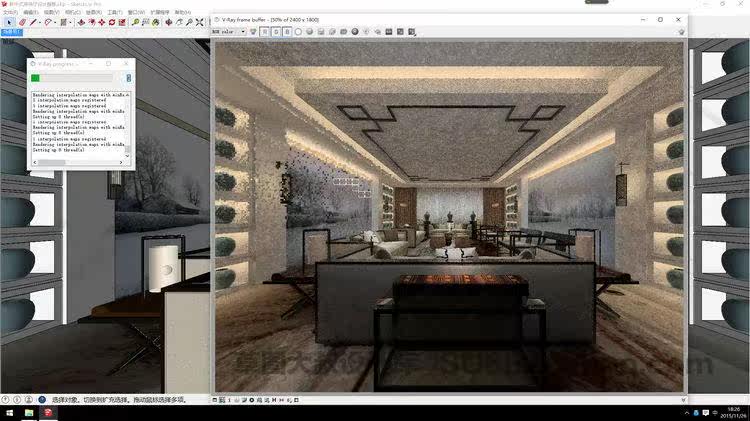Image resolution: width=750 pixels, height=421 pixels.
Task: Choose the Line pencil tool
Action: [x=33, y=22]
